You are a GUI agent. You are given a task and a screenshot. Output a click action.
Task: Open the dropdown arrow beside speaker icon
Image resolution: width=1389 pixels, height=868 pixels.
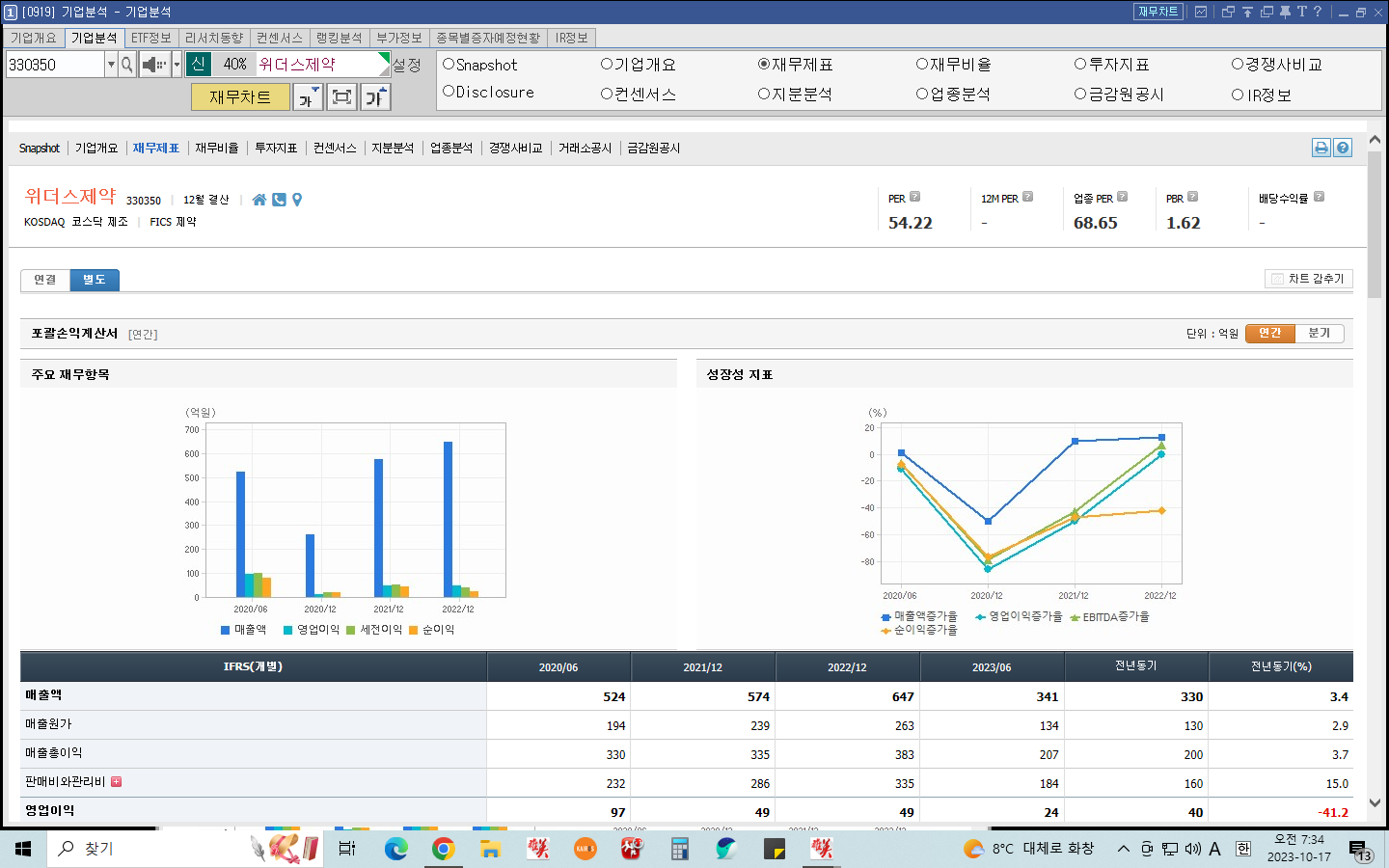click(177, 65)
